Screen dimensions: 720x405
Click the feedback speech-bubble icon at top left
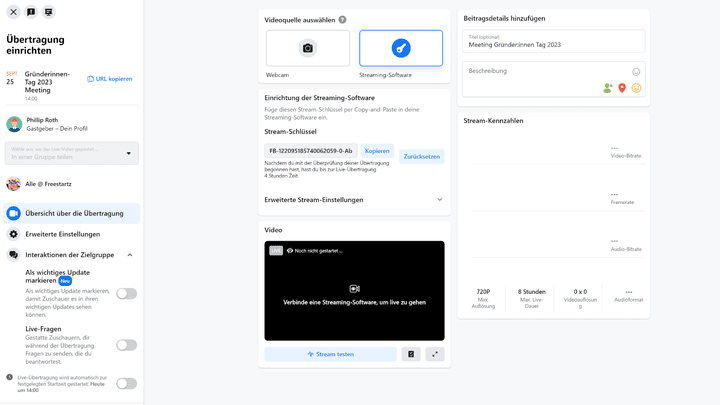point(31,12)
